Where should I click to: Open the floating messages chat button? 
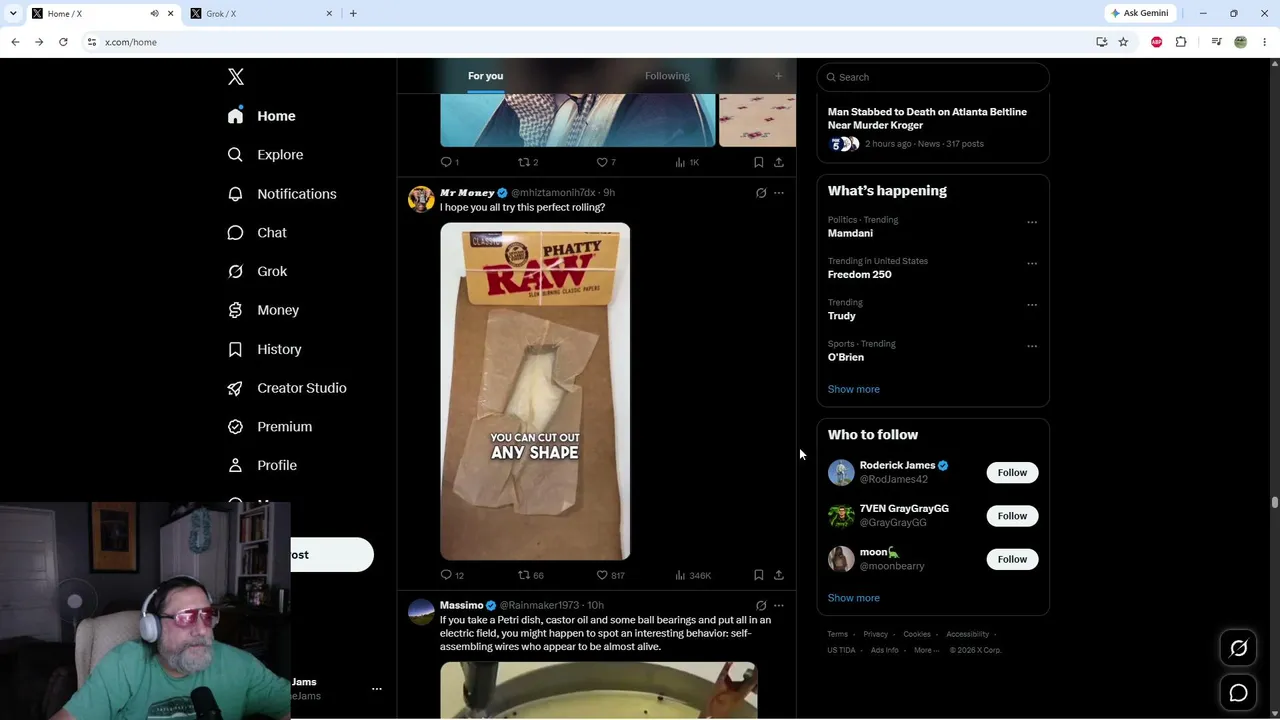coord(1238,693)
